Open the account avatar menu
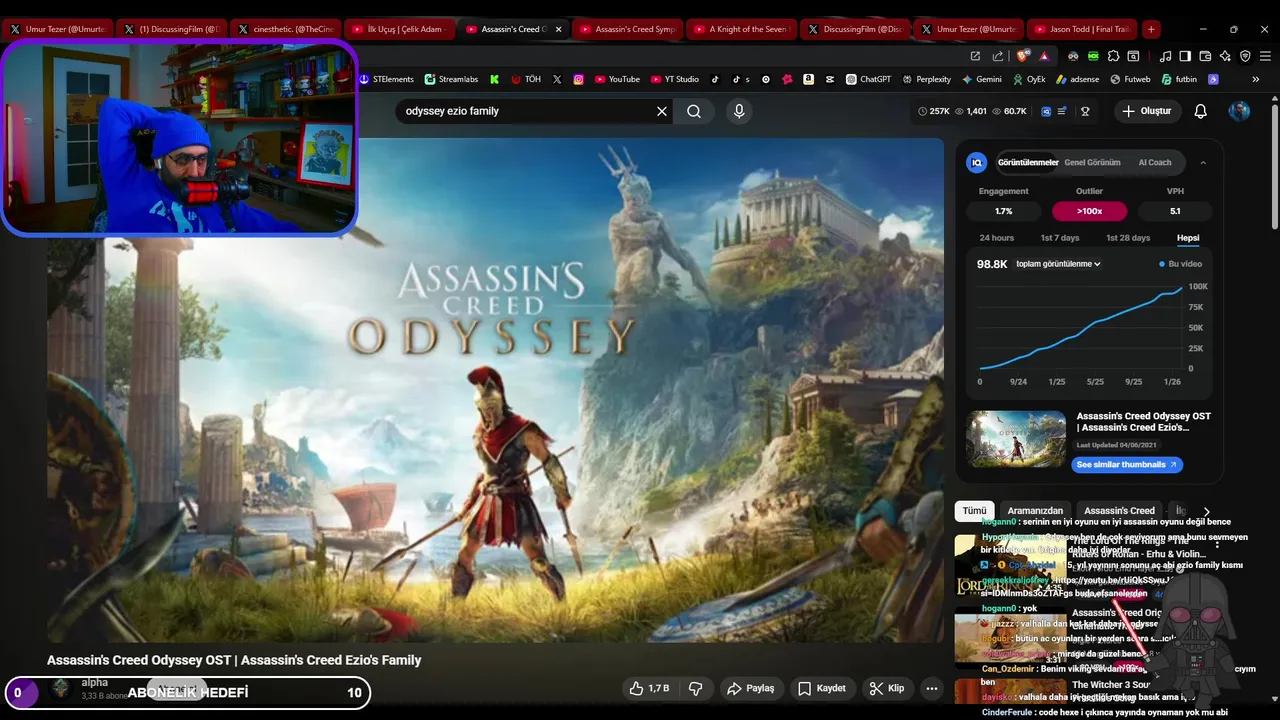The height and width of the screenshot is (720, 1280). click(x=1239, y=111)
